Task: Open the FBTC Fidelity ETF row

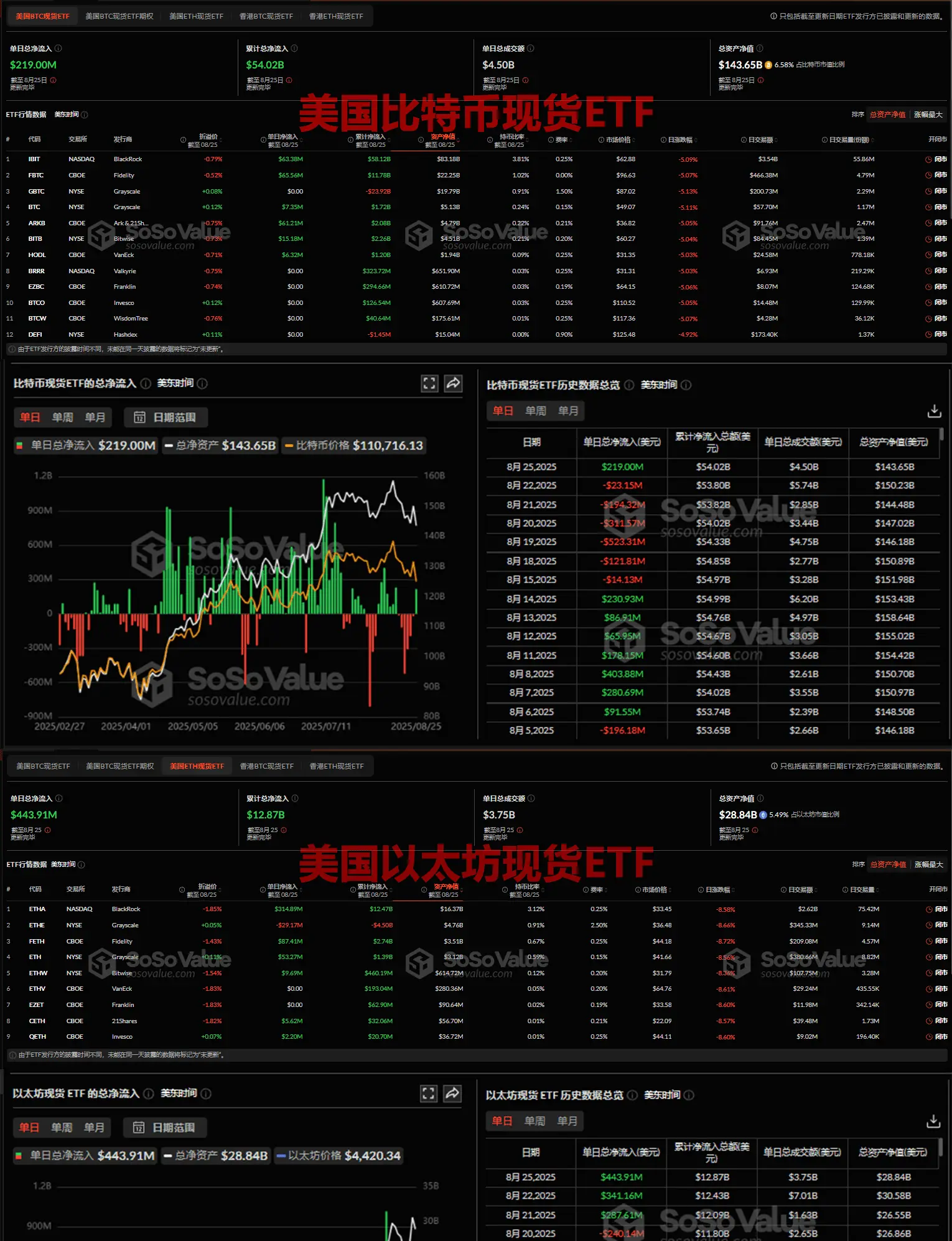Action: [x=476, y=176]
